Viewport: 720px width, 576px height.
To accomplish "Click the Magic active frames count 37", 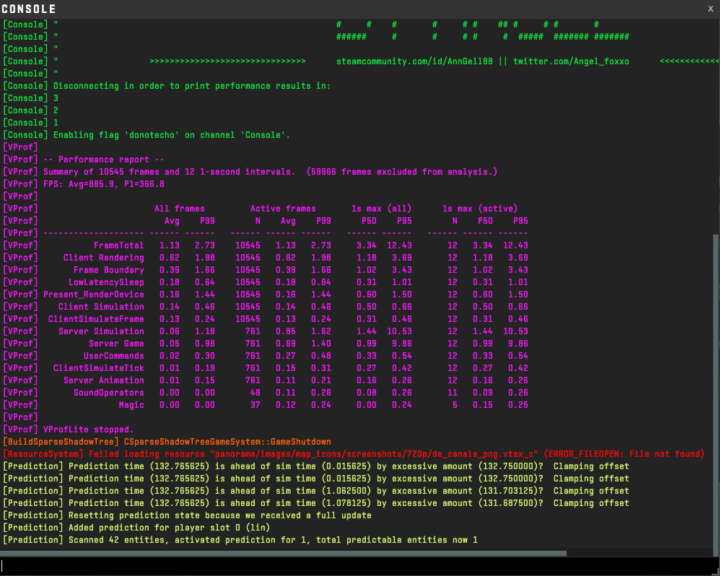I will pyautogui.click(x=255, y=405).
